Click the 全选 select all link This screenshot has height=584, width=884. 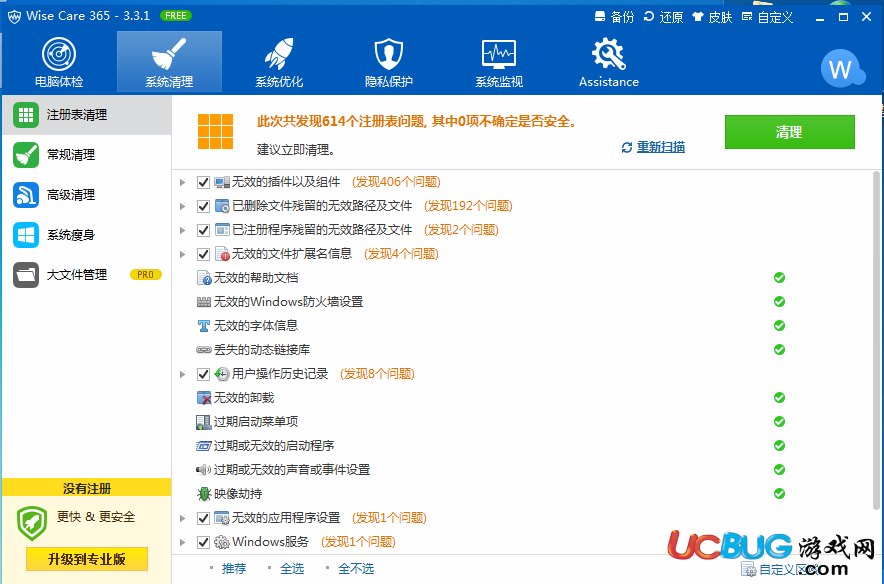(x=292, y=569)
